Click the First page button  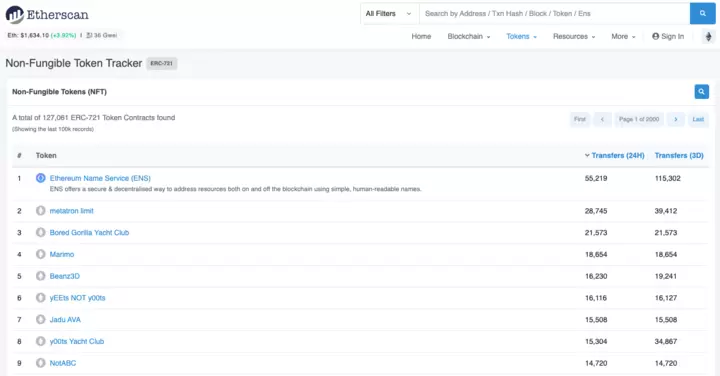point(579,119)
